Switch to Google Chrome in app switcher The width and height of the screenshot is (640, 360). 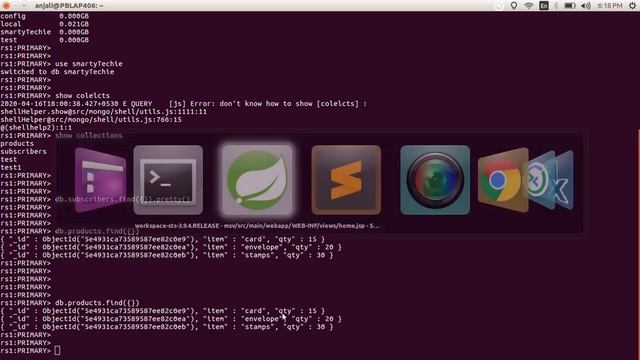coord(502,180)
